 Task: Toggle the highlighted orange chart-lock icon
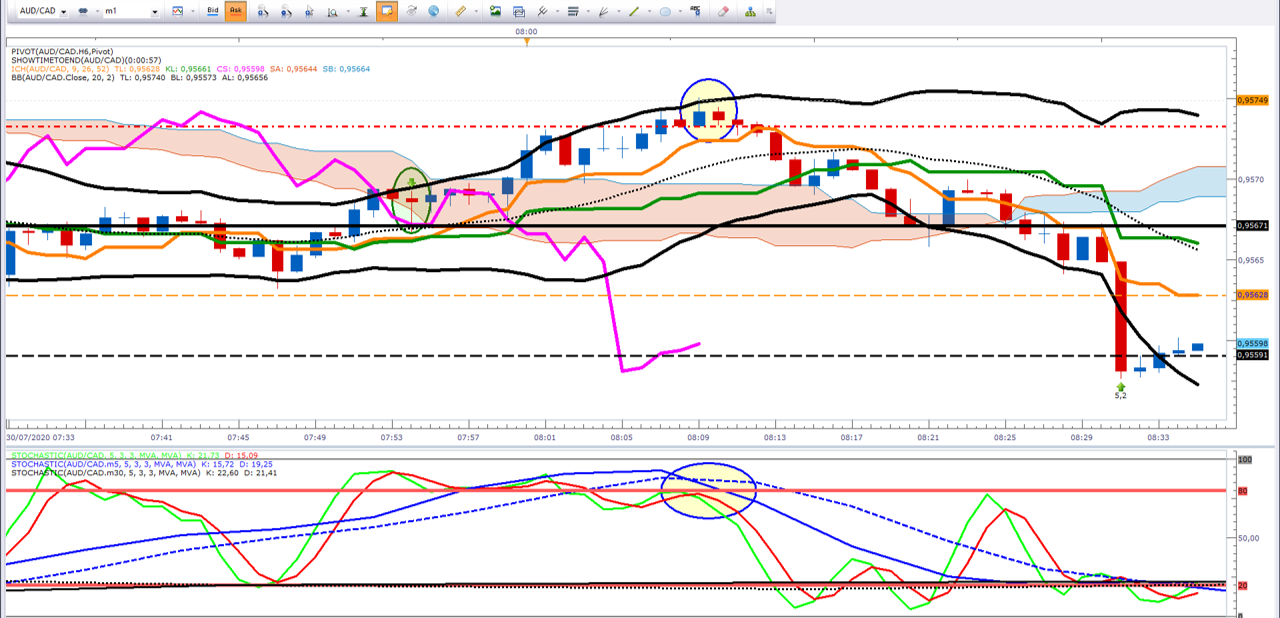click(x=387, y=11)
